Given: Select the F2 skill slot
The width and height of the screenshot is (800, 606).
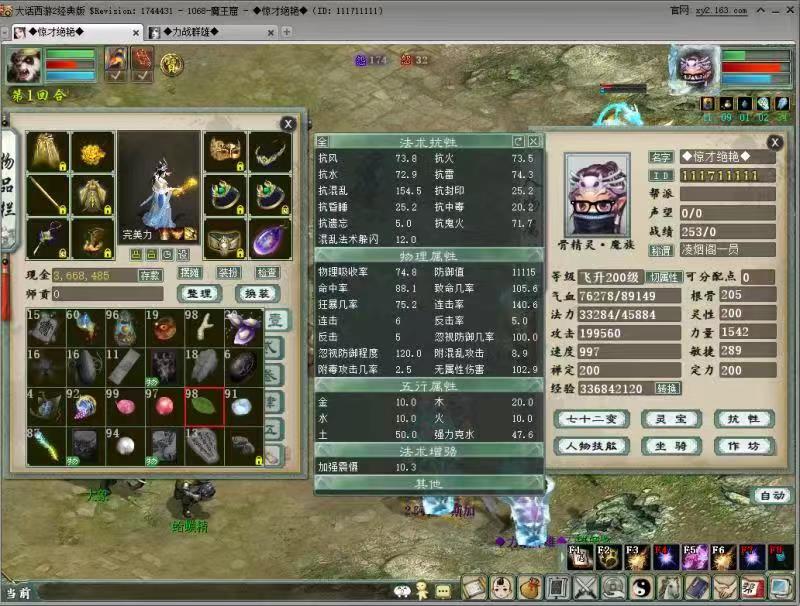Looking at the screenshot, I should 609,557.
